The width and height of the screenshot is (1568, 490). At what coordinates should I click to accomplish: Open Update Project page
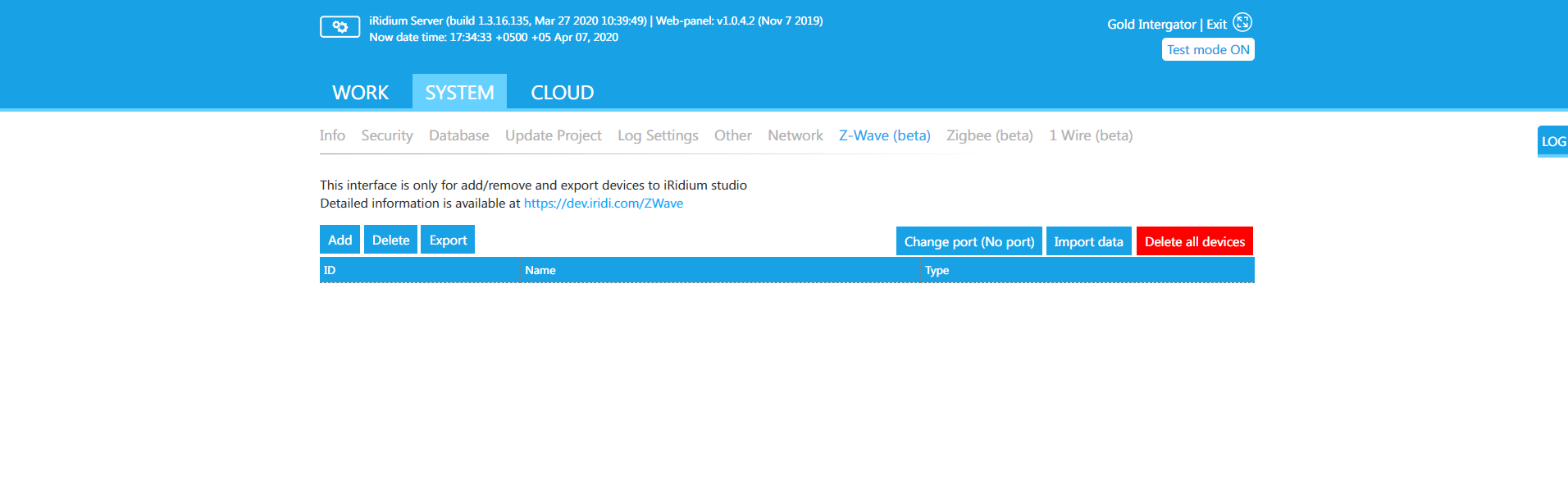[553, 135]
